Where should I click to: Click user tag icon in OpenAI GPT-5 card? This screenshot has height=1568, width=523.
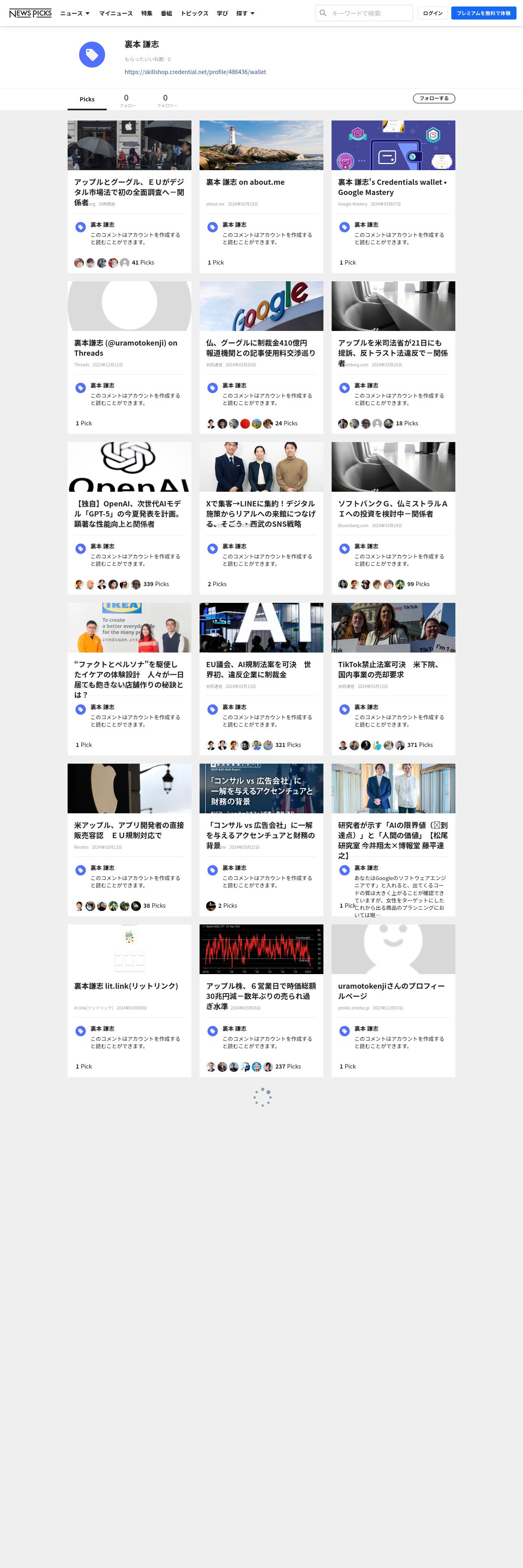coord(80,548)
